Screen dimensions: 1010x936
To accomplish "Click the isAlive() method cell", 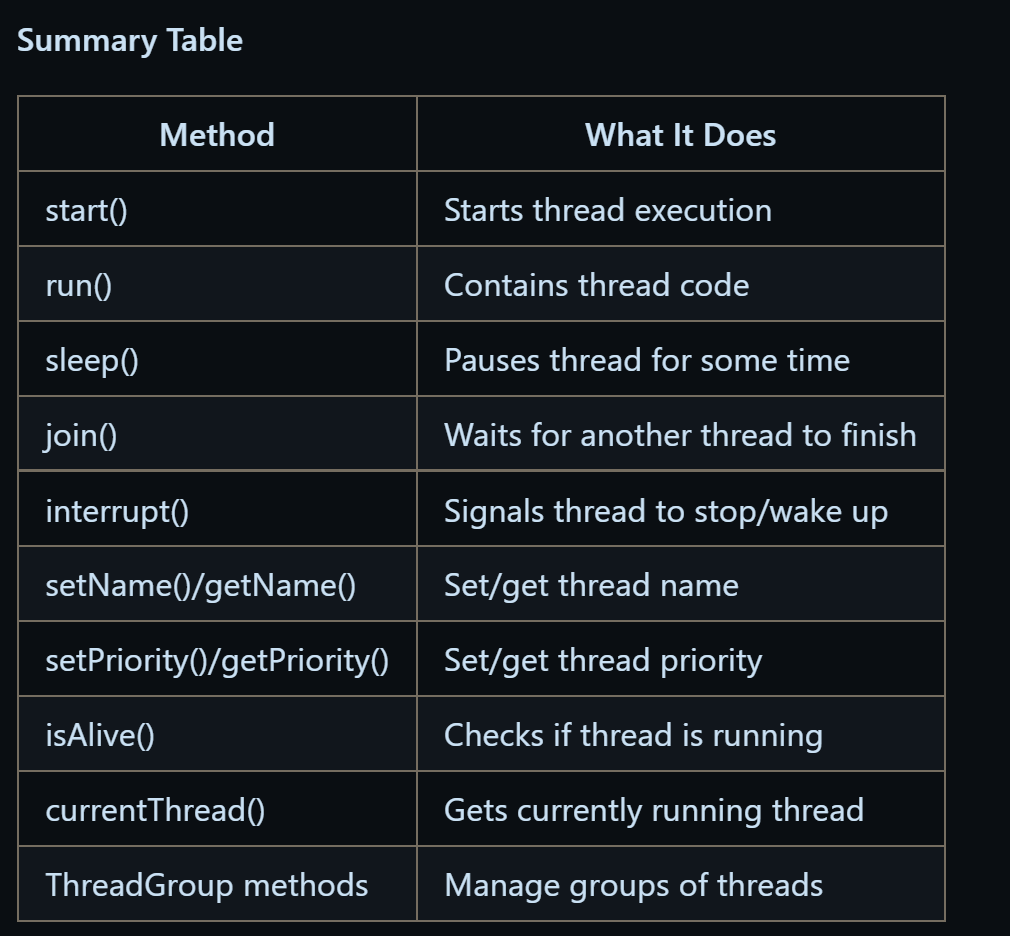I will pyautogui.click(x=217, y=734).
